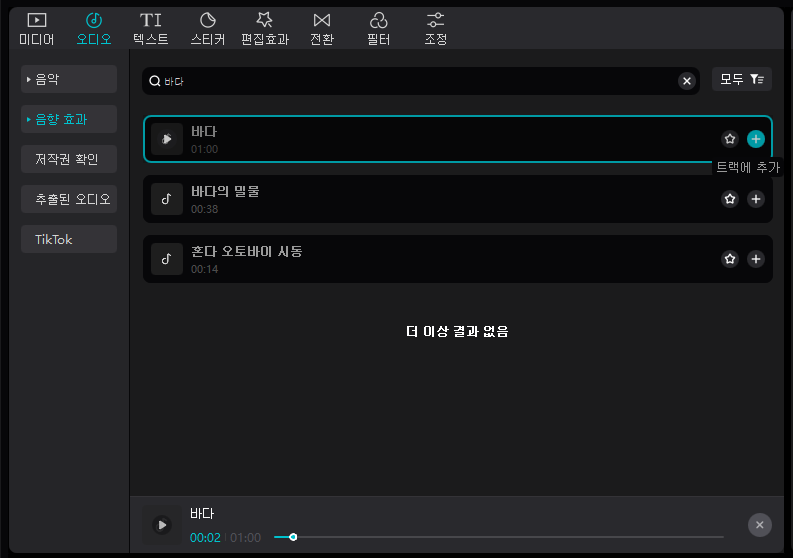The height and width of the screenshot is (558, 793).
Task: Open 저작권 확인 section
Action: (x=69, y=159)
